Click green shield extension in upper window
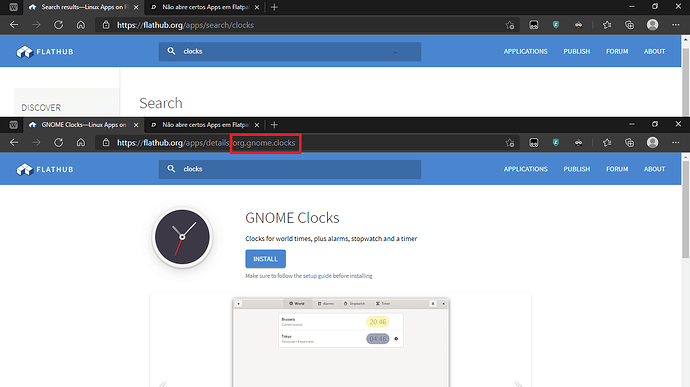 click(556, 25)
